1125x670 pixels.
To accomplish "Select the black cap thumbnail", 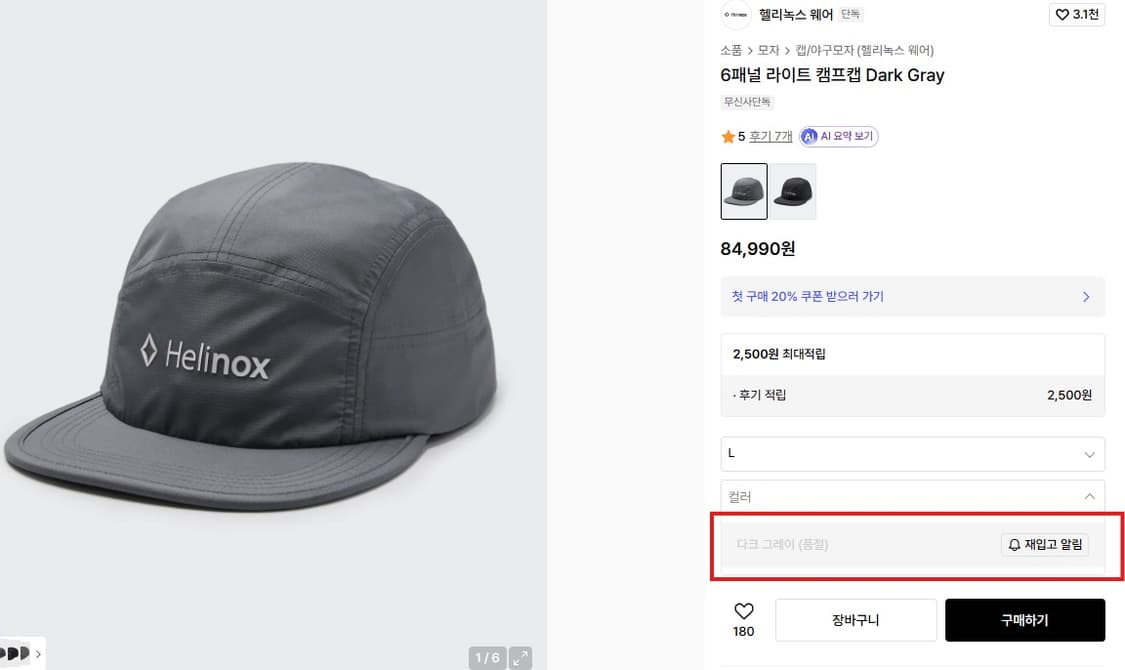I will pyautogui.click(x=793, y=189).
